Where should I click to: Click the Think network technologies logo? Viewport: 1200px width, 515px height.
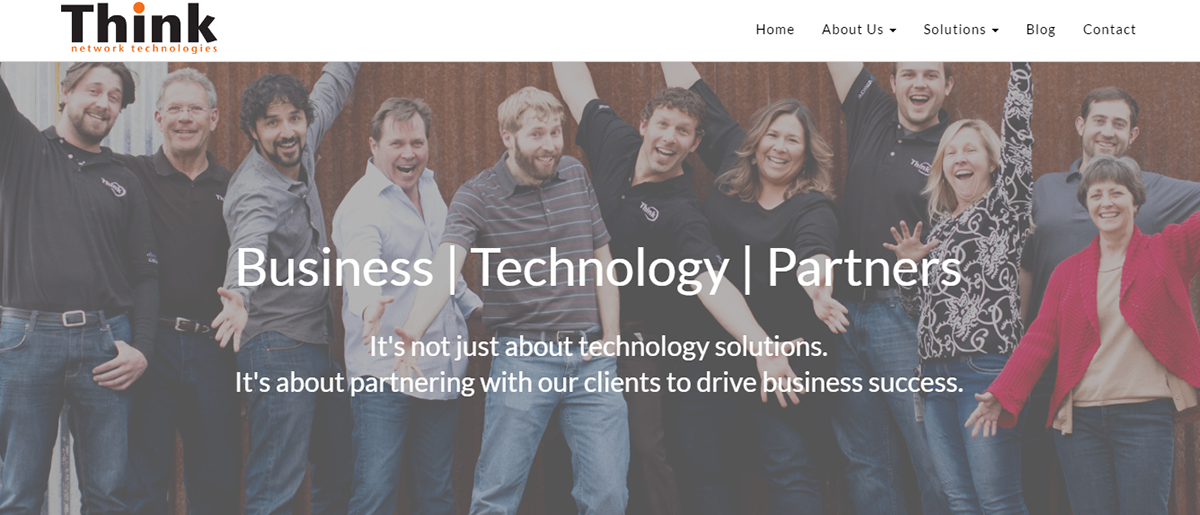click(x=139, y=28)
